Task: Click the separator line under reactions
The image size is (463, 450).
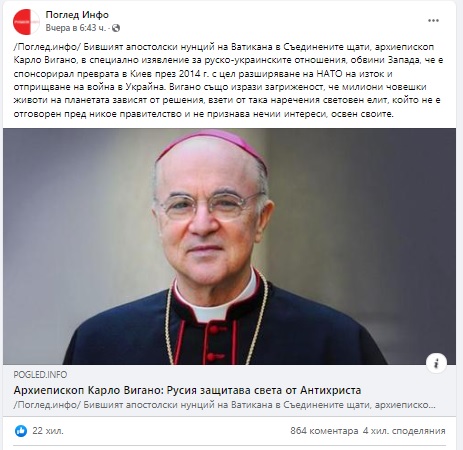Action: pyautogui.click(x=229, y=446)
